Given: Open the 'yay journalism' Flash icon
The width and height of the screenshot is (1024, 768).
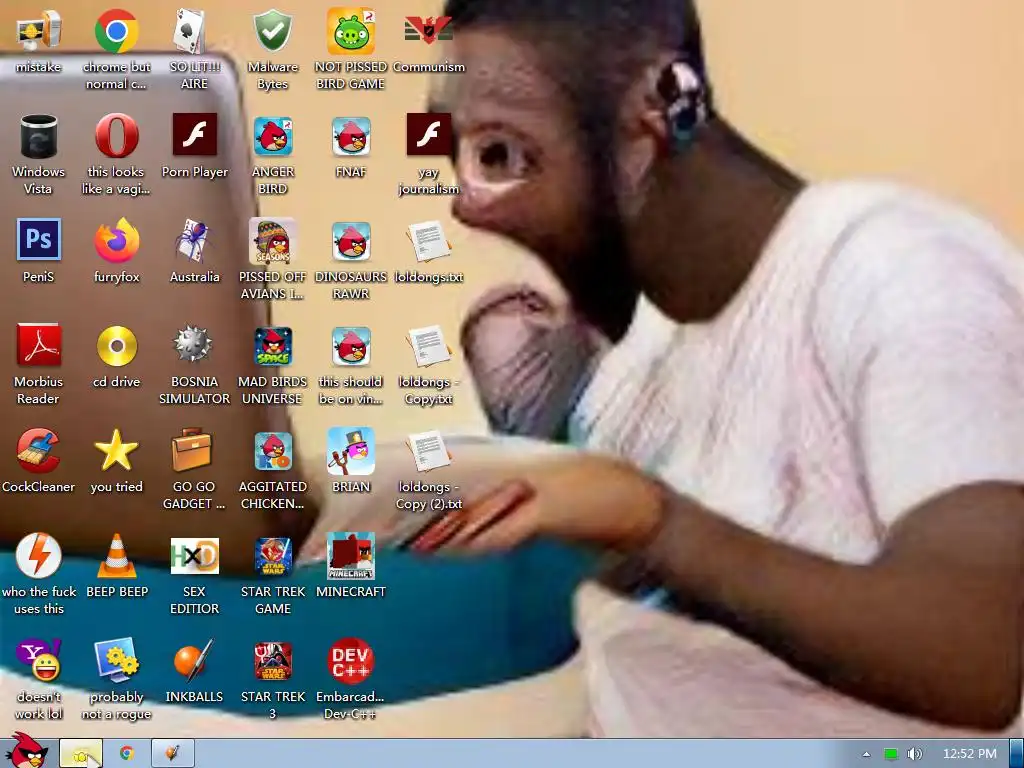Looking at the screenshot, I should 428,135.
